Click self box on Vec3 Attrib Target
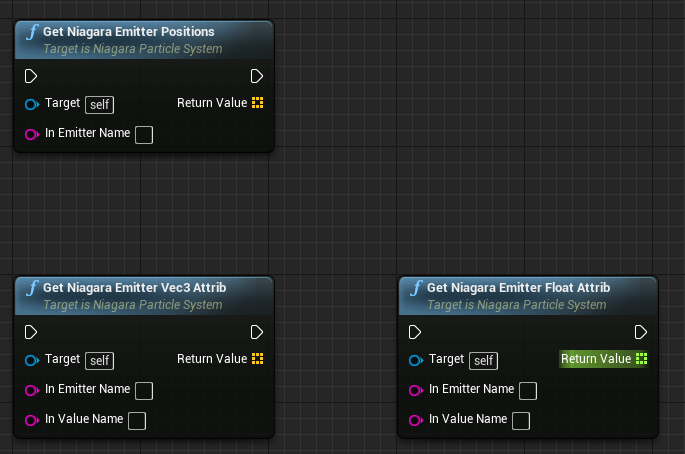The width and height of the screenshot is (685, 454). [x=100, y=361]
